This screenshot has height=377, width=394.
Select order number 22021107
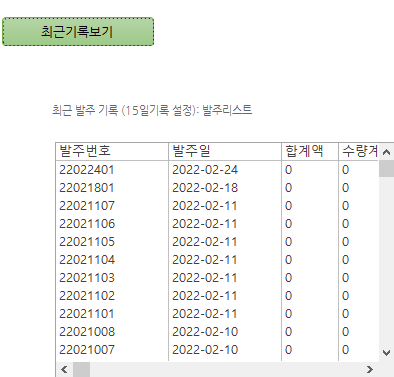coord(87,206)
